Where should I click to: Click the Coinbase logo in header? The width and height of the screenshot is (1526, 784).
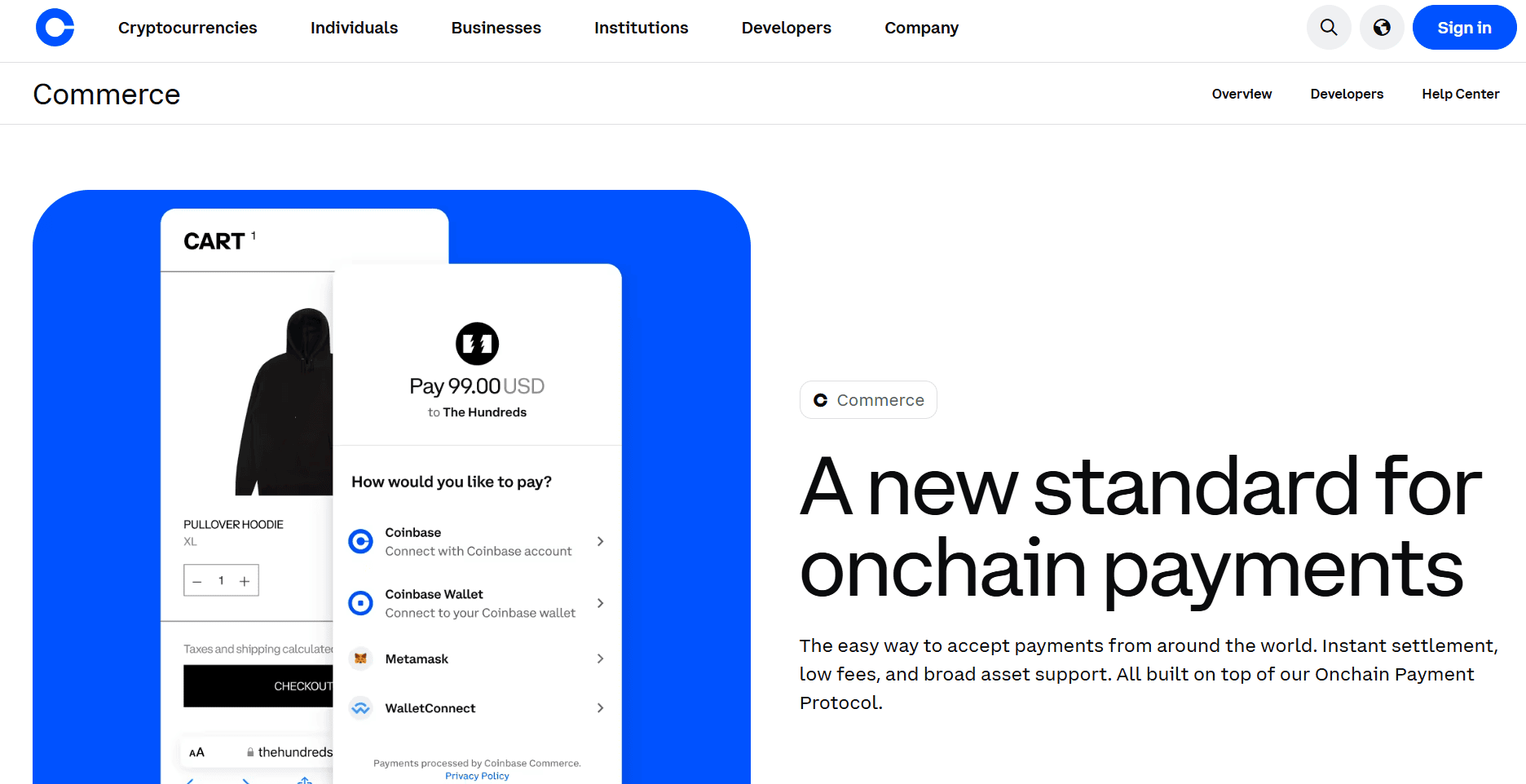55,28
